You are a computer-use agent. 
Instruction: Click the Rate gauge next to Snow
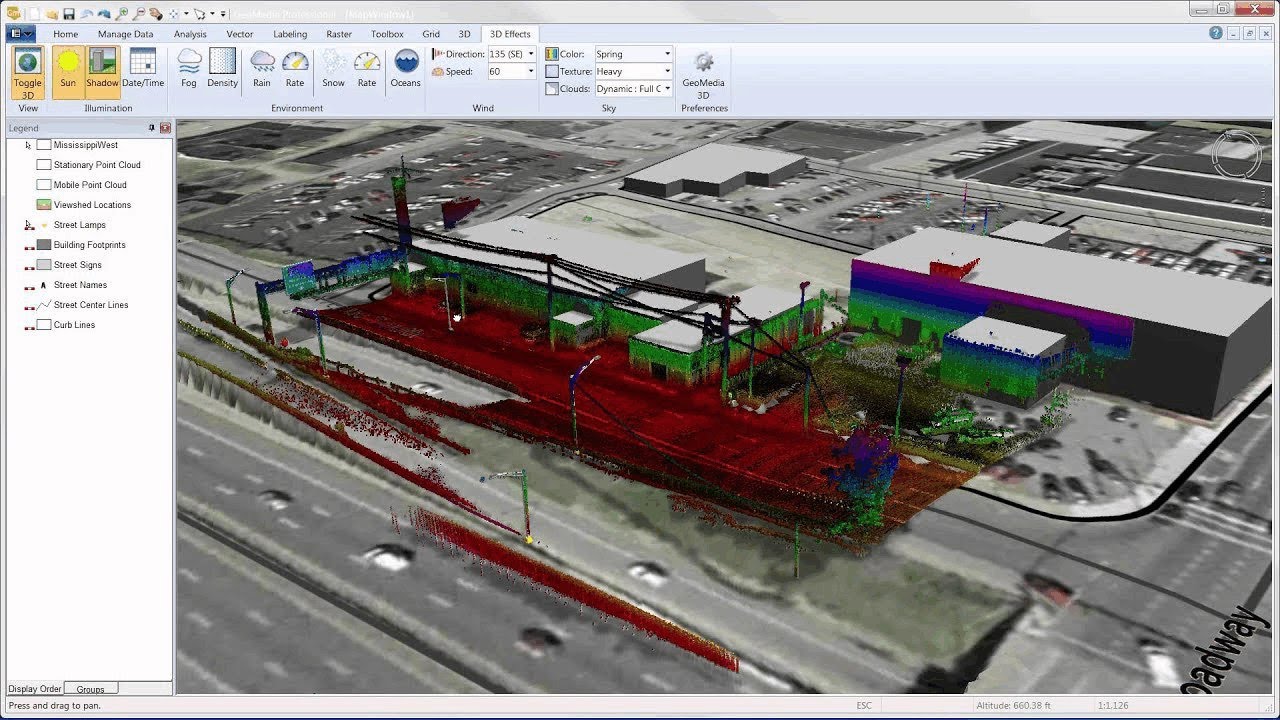coord(367,69)
